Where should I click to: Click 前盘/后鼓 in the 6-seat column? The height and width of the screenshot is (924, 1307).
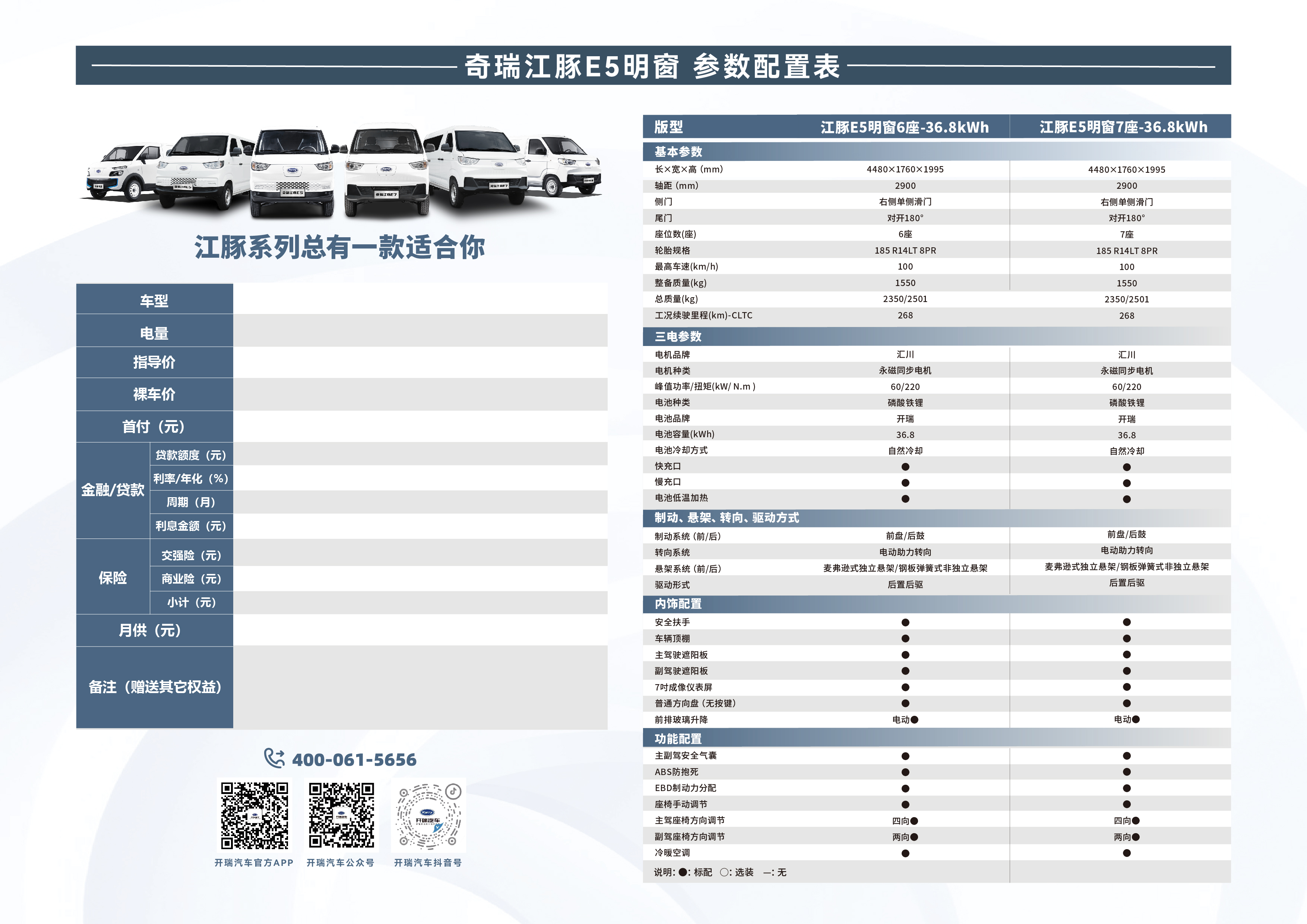(x=905, y=536)
